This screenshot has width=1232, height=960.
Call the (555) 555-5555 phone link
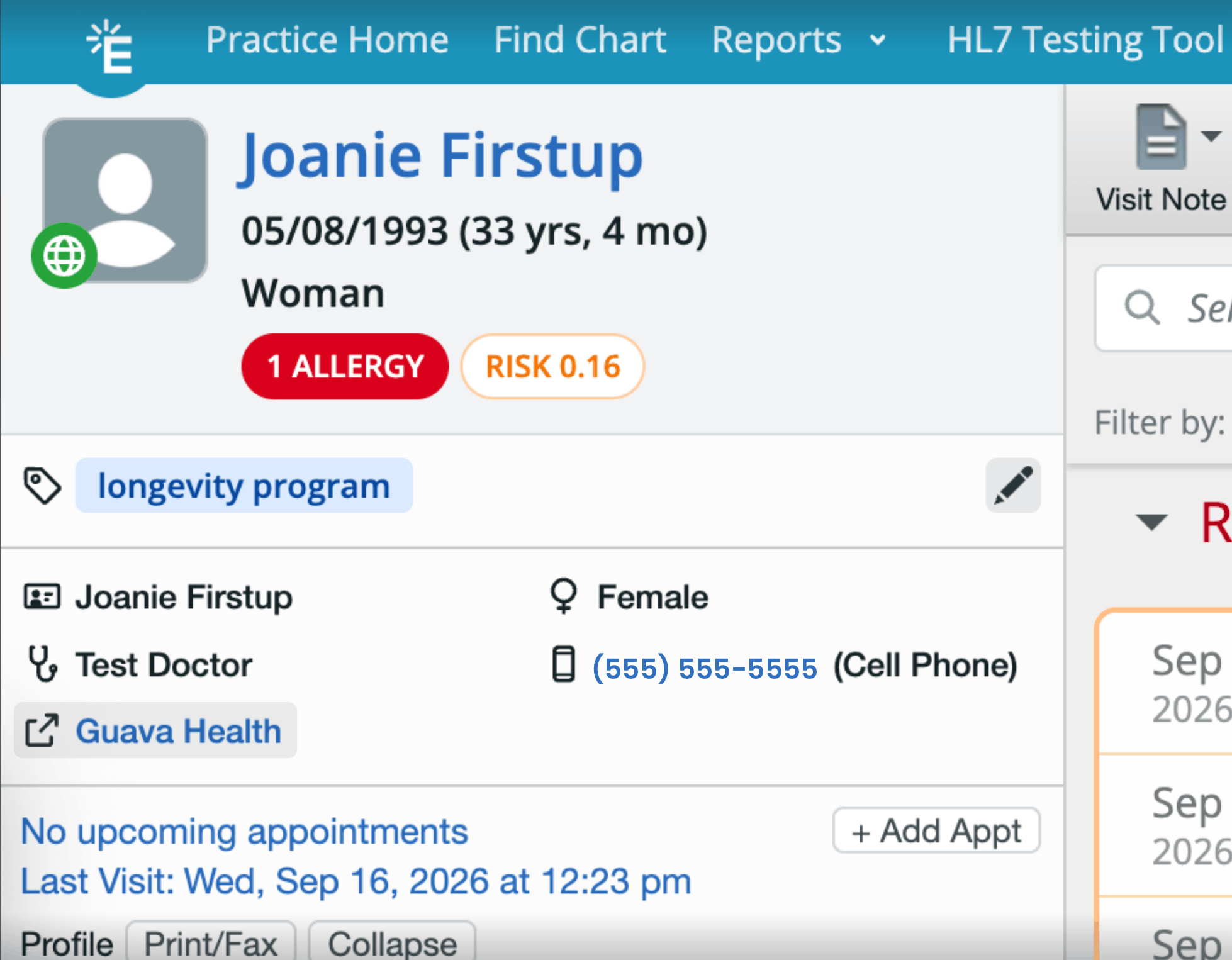pos(705,667)
